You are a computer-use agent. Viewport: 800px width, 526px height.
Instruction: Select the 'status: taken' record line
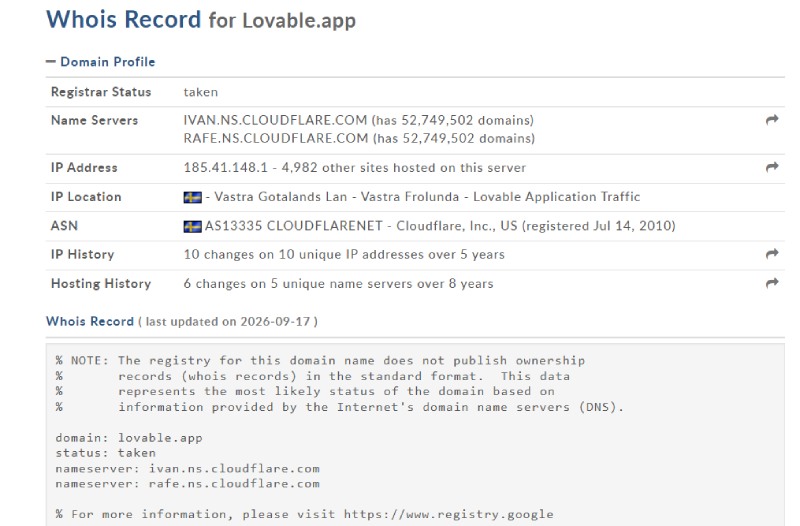(105, 453)
